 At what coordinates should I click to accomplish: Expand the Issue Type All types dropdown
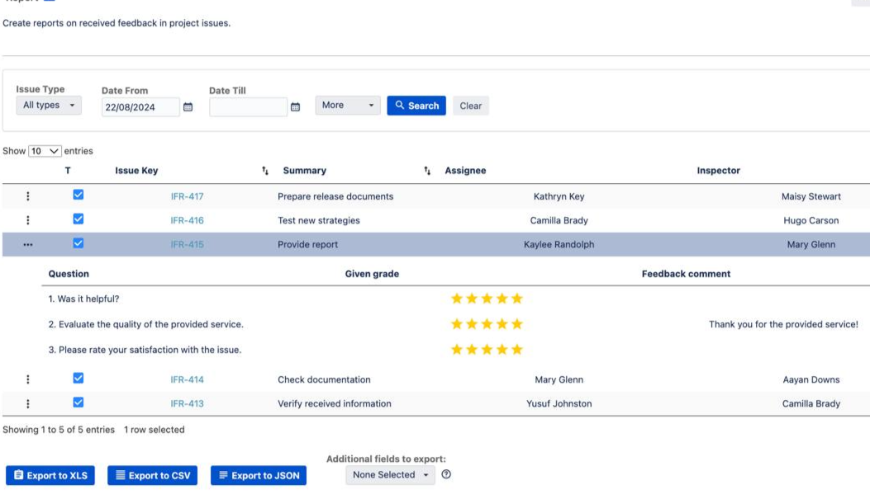(48, 105)
